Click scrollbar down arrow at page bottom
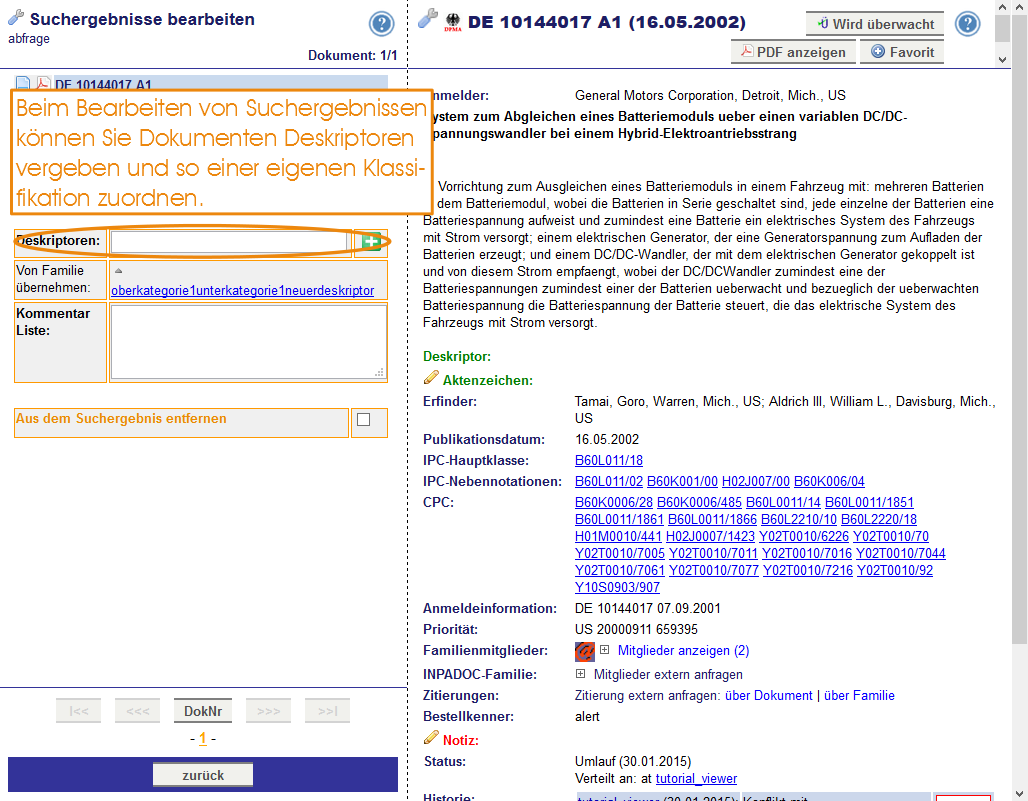 point(1019,793)
